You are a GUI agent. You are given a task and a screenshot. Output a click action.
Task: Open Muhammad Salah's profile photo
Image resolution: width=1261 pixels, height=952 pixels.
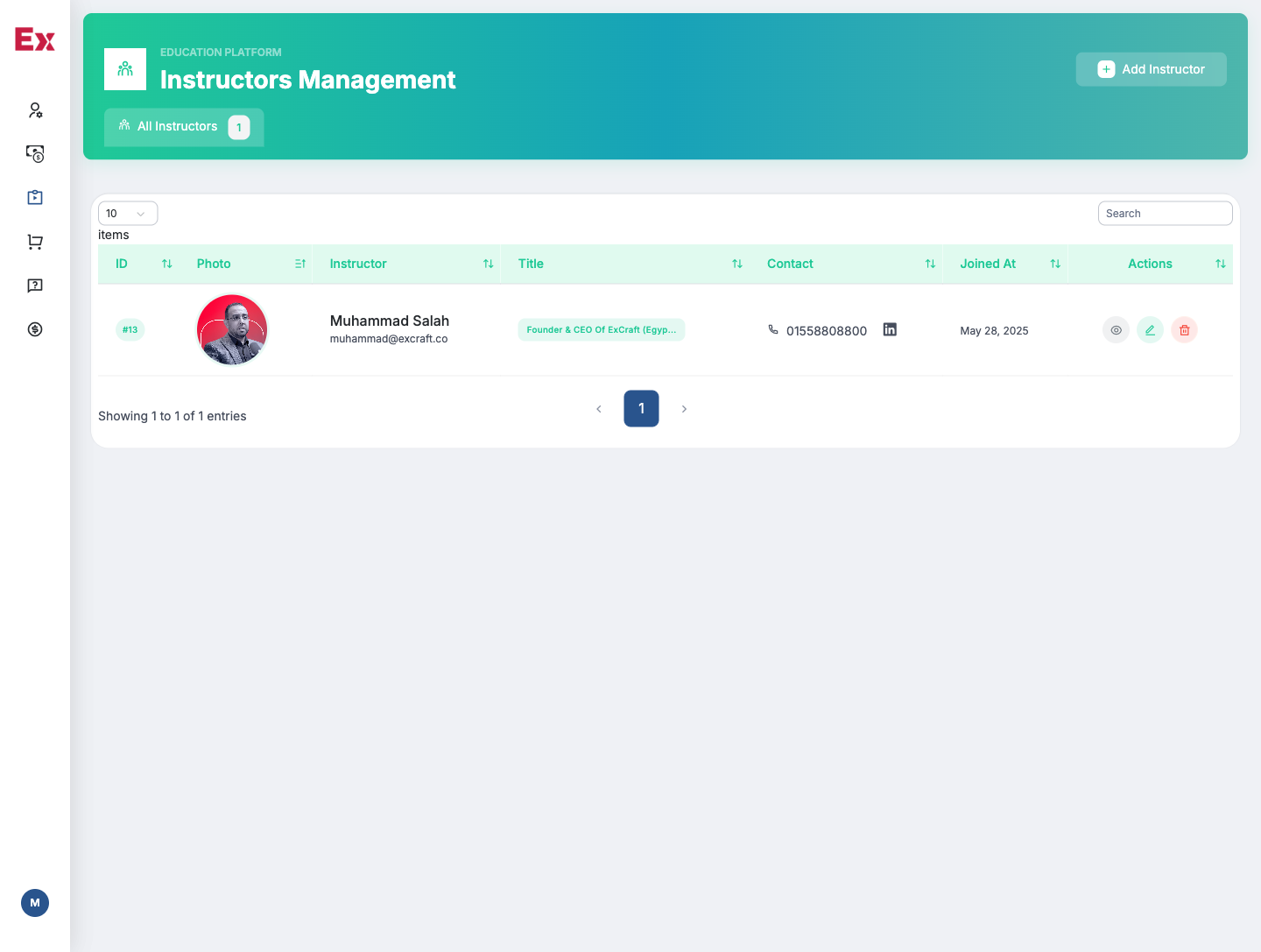pos(232,329)
